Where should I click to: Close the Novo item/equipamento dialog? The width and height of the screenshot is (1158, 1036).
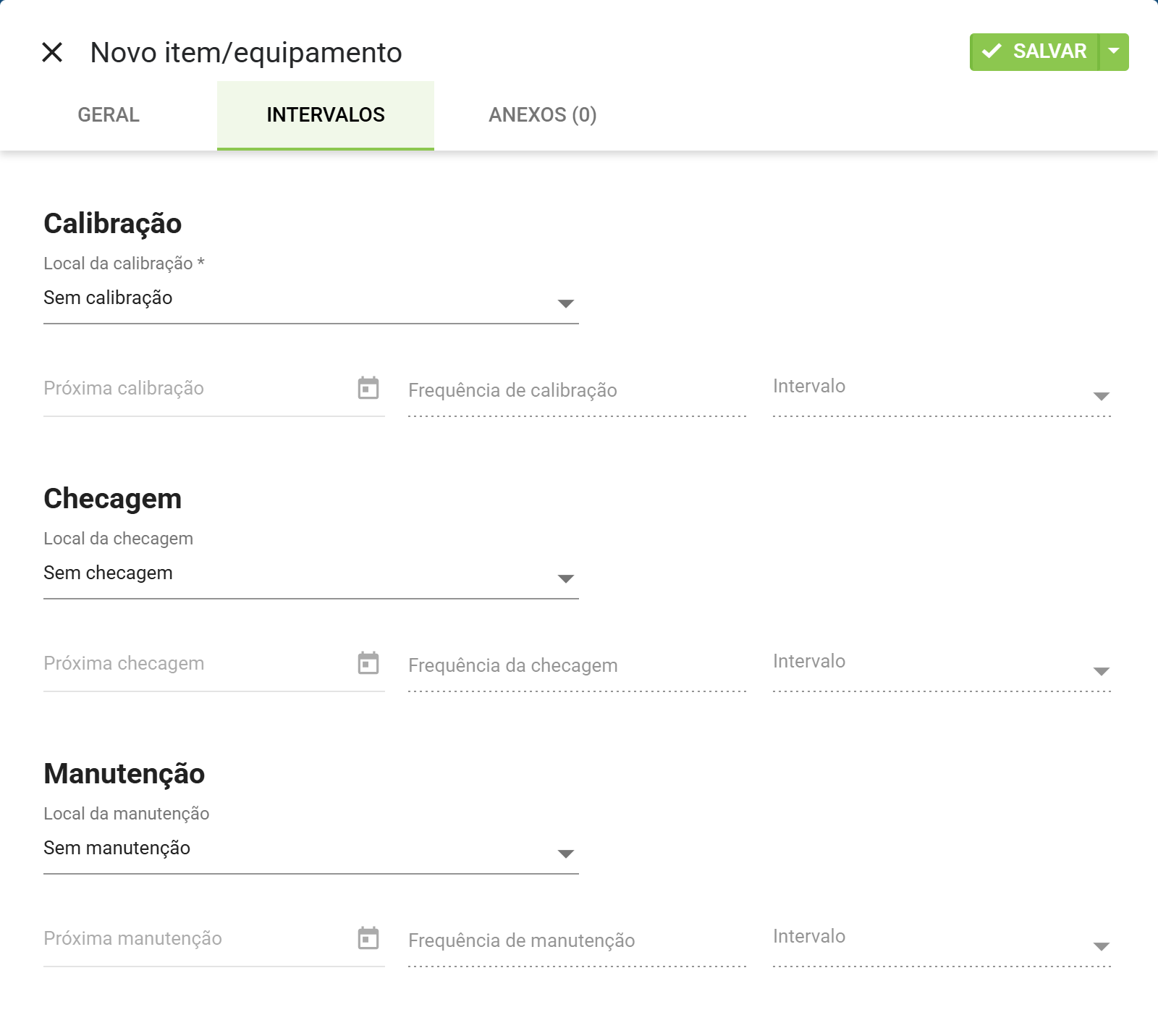click(x=52, y=52)
